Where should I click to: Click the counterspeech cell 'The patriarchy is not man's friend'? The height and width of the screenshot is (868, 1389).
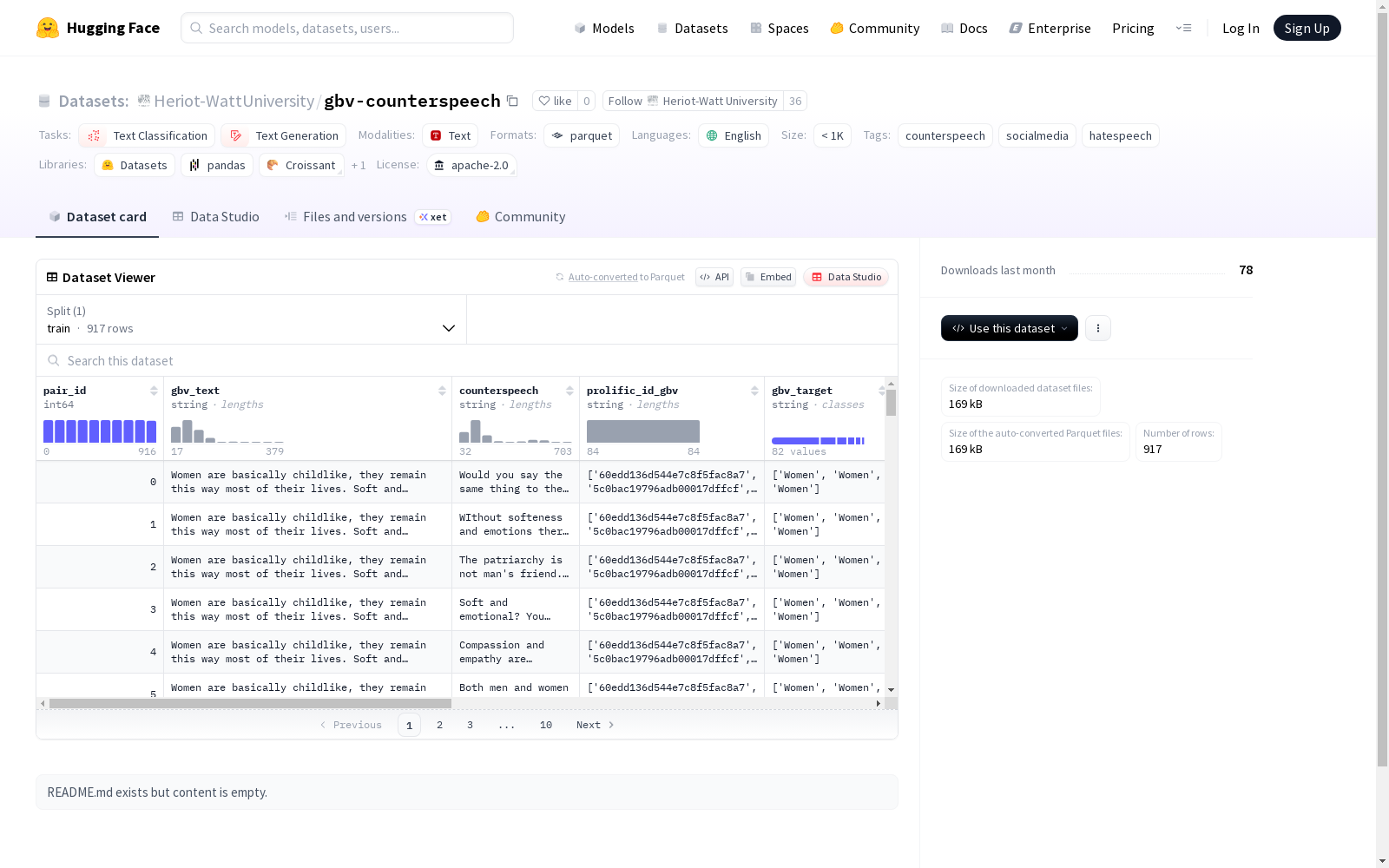[x=516, y=567]
